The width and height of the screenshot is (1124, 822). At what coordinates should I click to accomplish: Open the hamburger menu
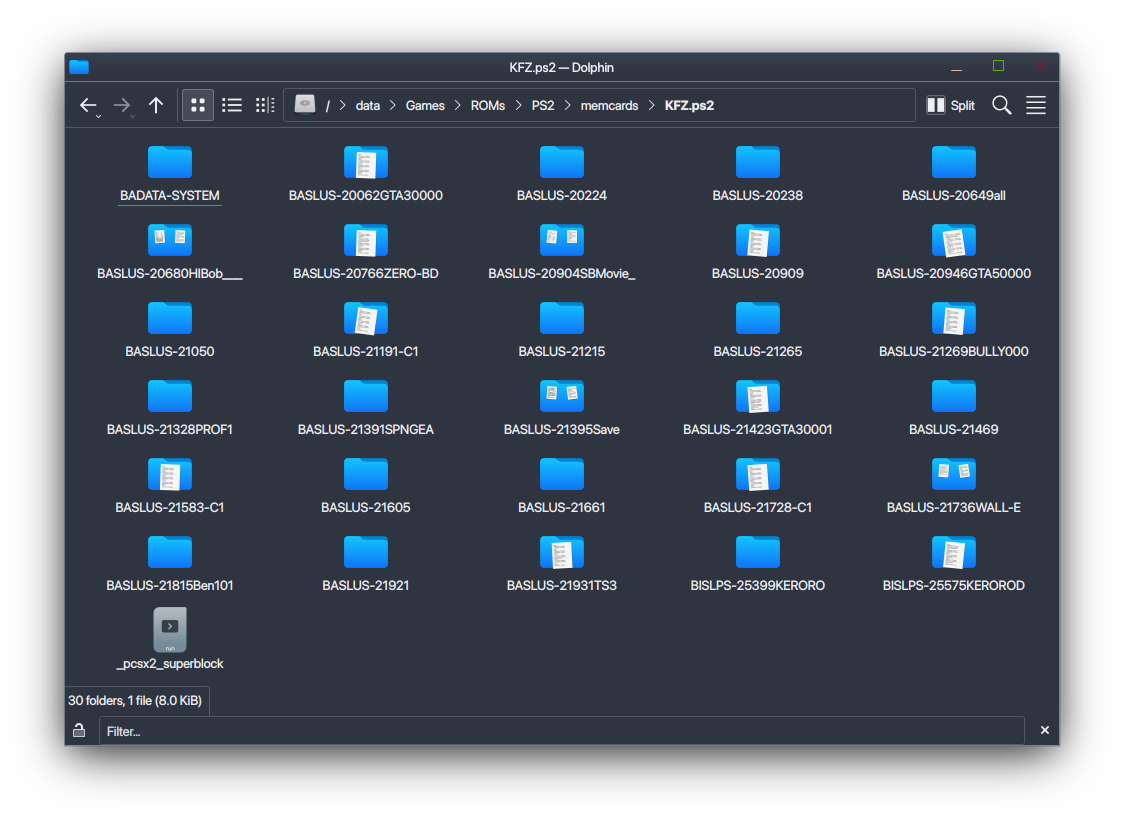(1036, 105)
